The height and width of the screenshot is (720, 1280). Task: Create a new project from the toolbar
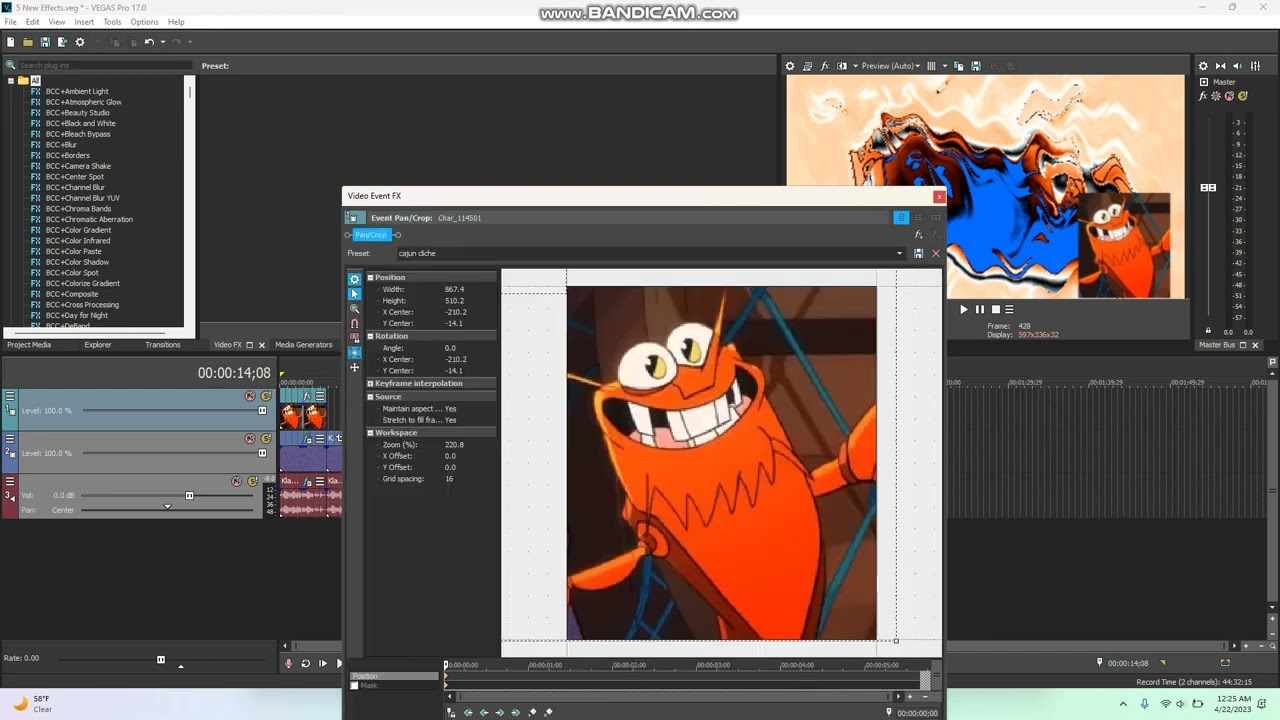pyautogui.click(x=11, y=42)
